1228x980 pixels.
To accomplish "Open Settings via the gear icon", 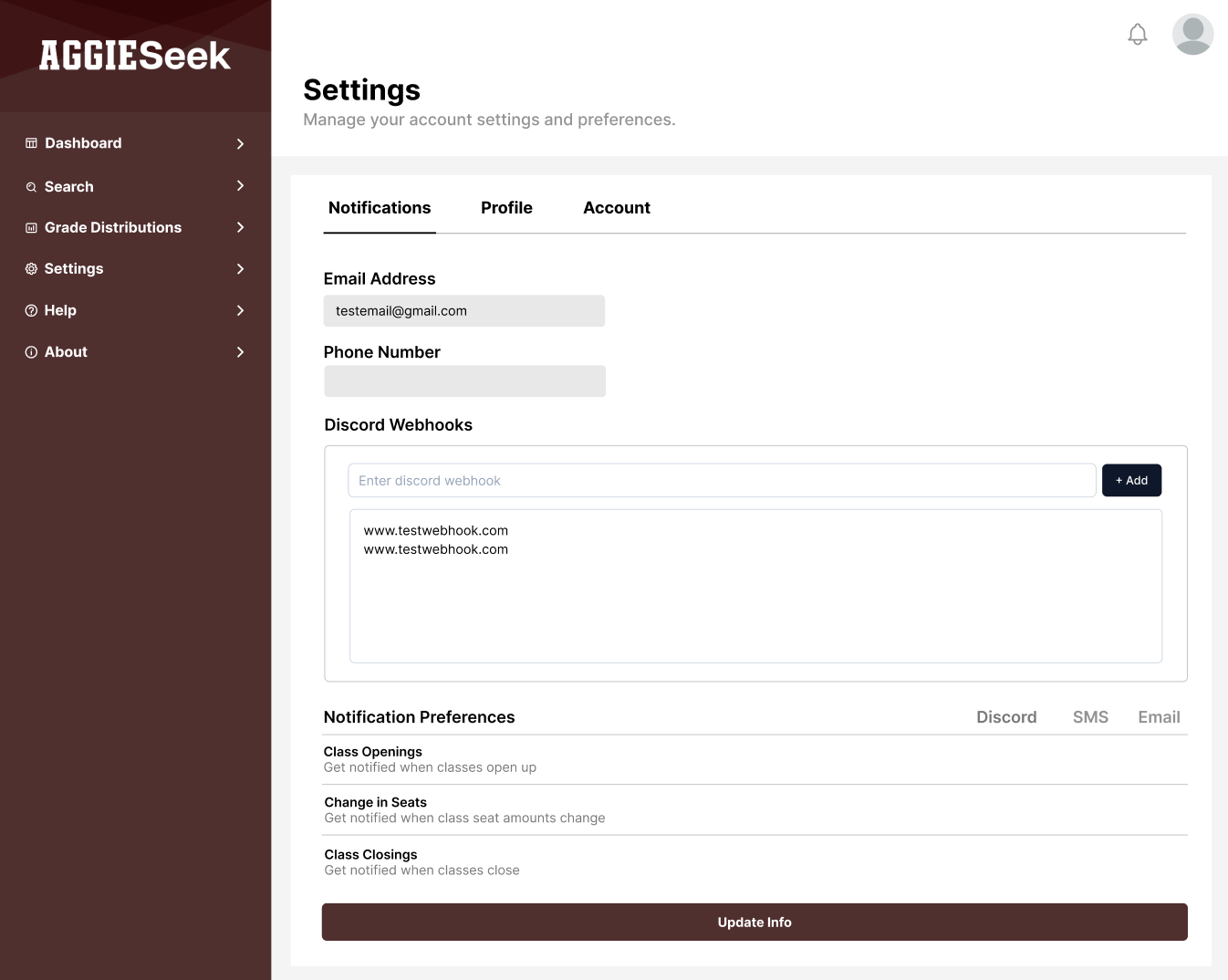I will click(30, 268).
